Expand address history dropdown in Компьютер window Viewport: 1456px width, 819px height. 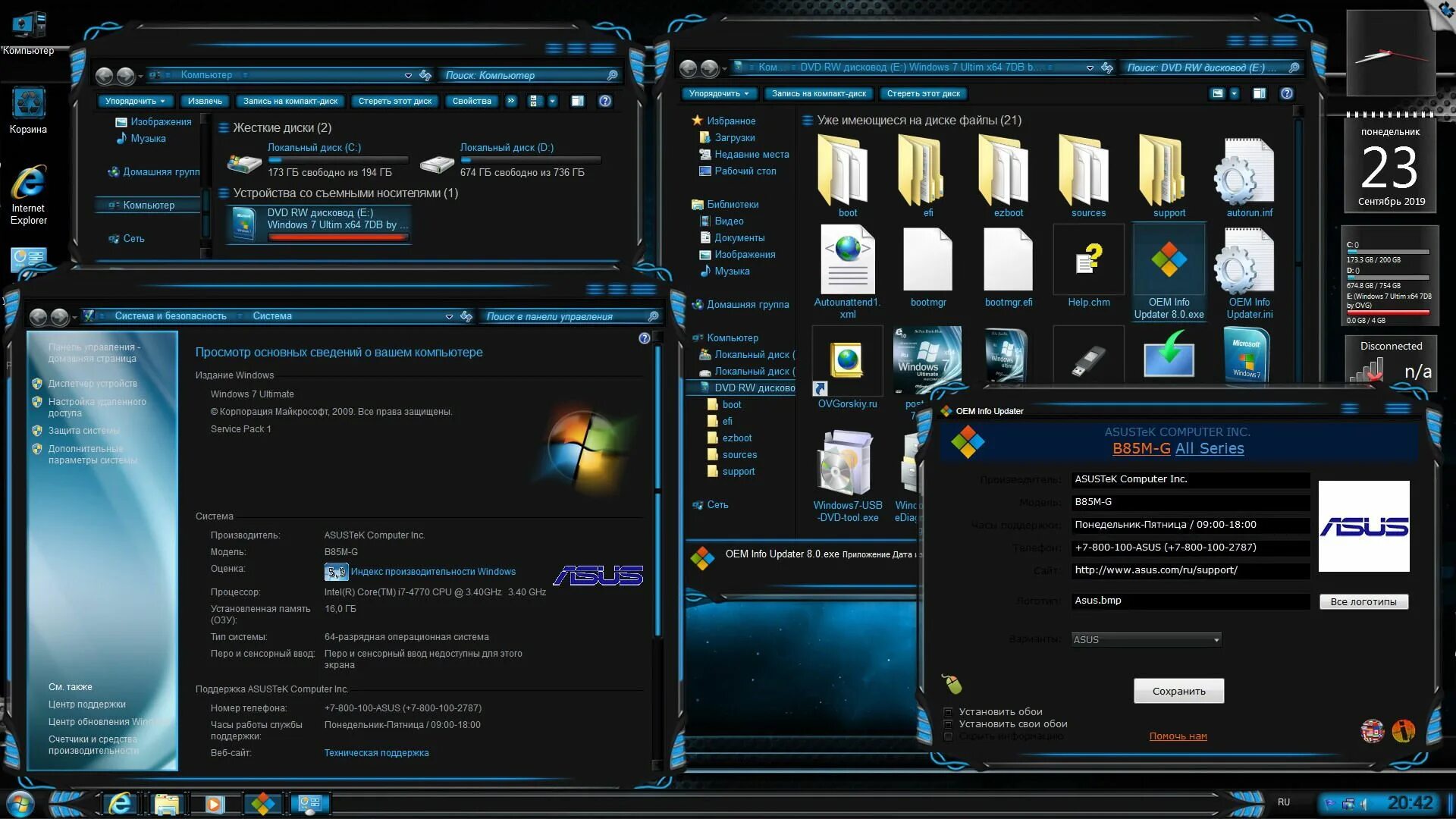[x=408, y=75]
